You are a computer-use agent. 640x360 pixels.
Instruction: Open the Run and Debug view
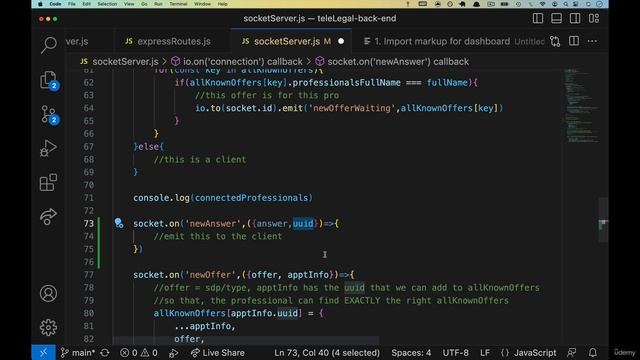pyautogui.click(x=49, y=148)
